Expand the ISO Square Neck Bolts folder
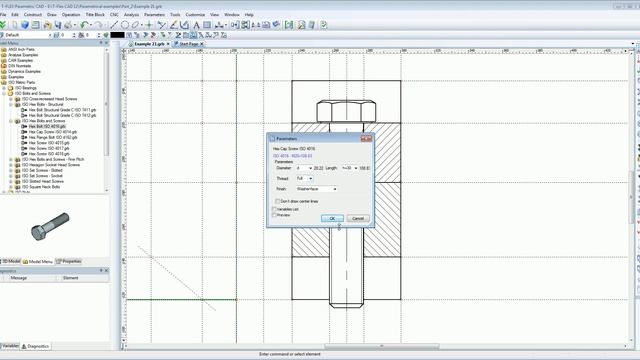Screen dimensions: 640x360 pyautogui.click(x=11, y=187)
